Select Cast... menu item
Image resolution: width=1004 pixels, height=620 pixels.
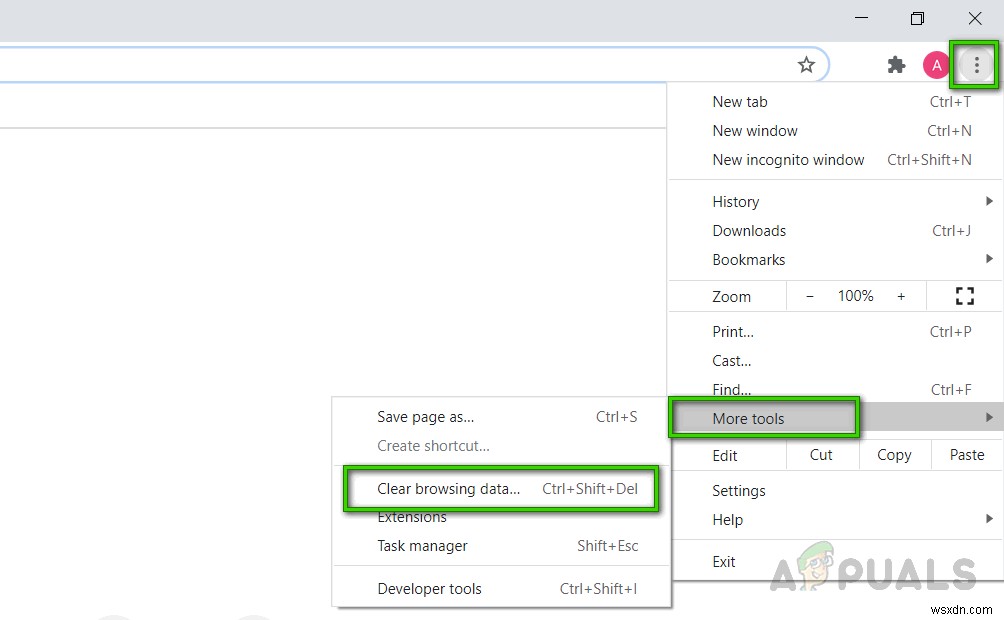coord(836,361)
